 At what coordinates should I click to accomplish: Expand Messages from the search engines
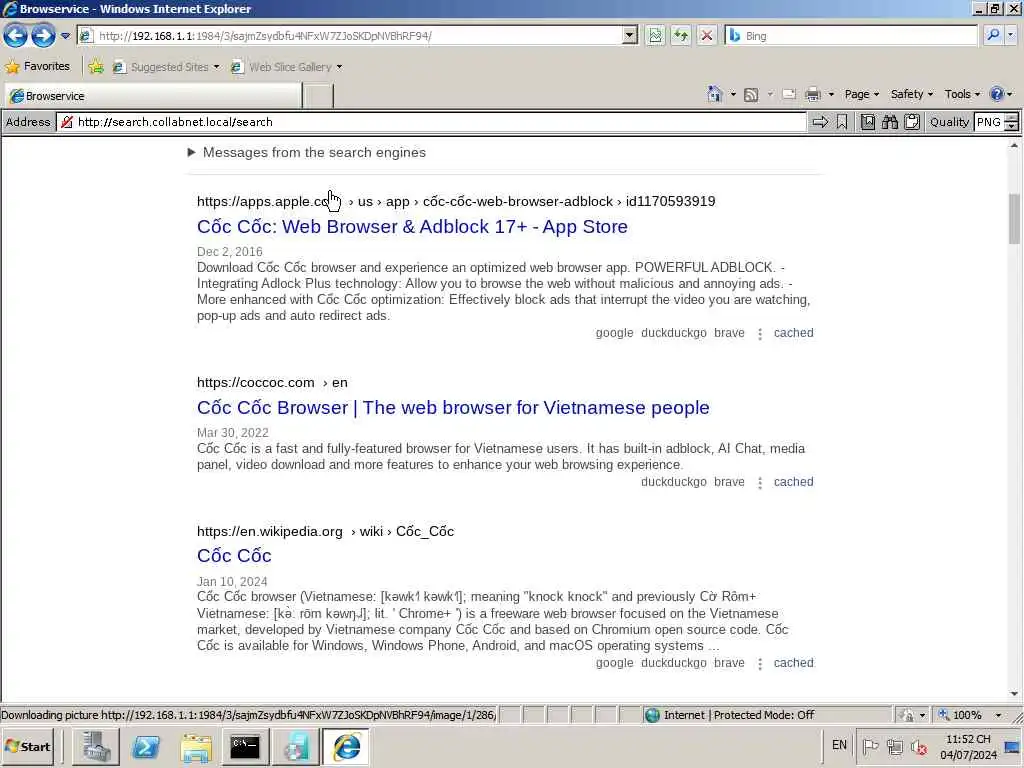[307, 152]
